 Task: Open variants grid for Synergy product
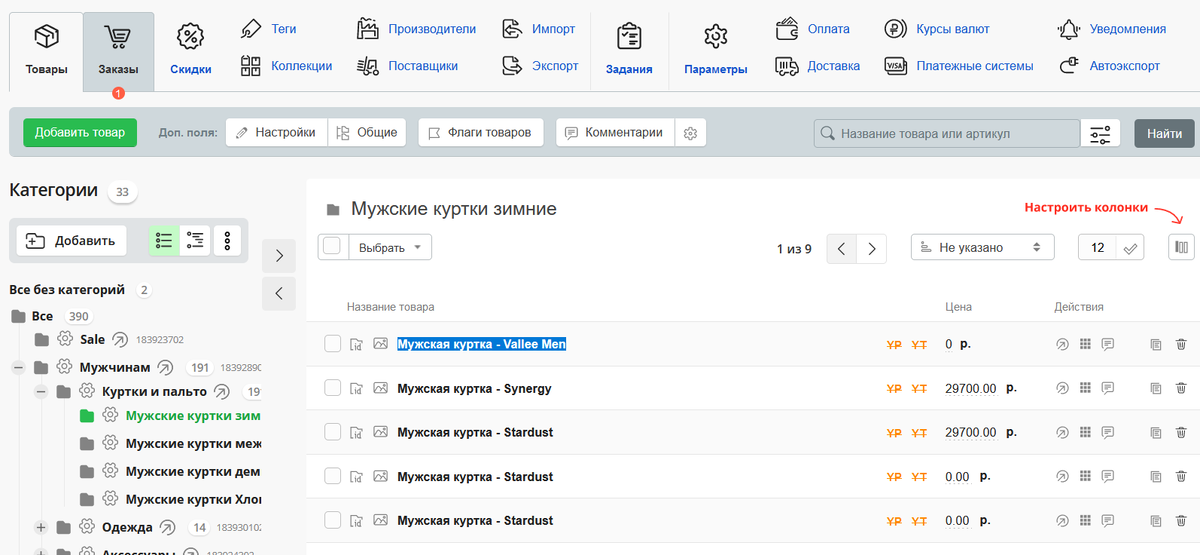(x=1085, y=388)
